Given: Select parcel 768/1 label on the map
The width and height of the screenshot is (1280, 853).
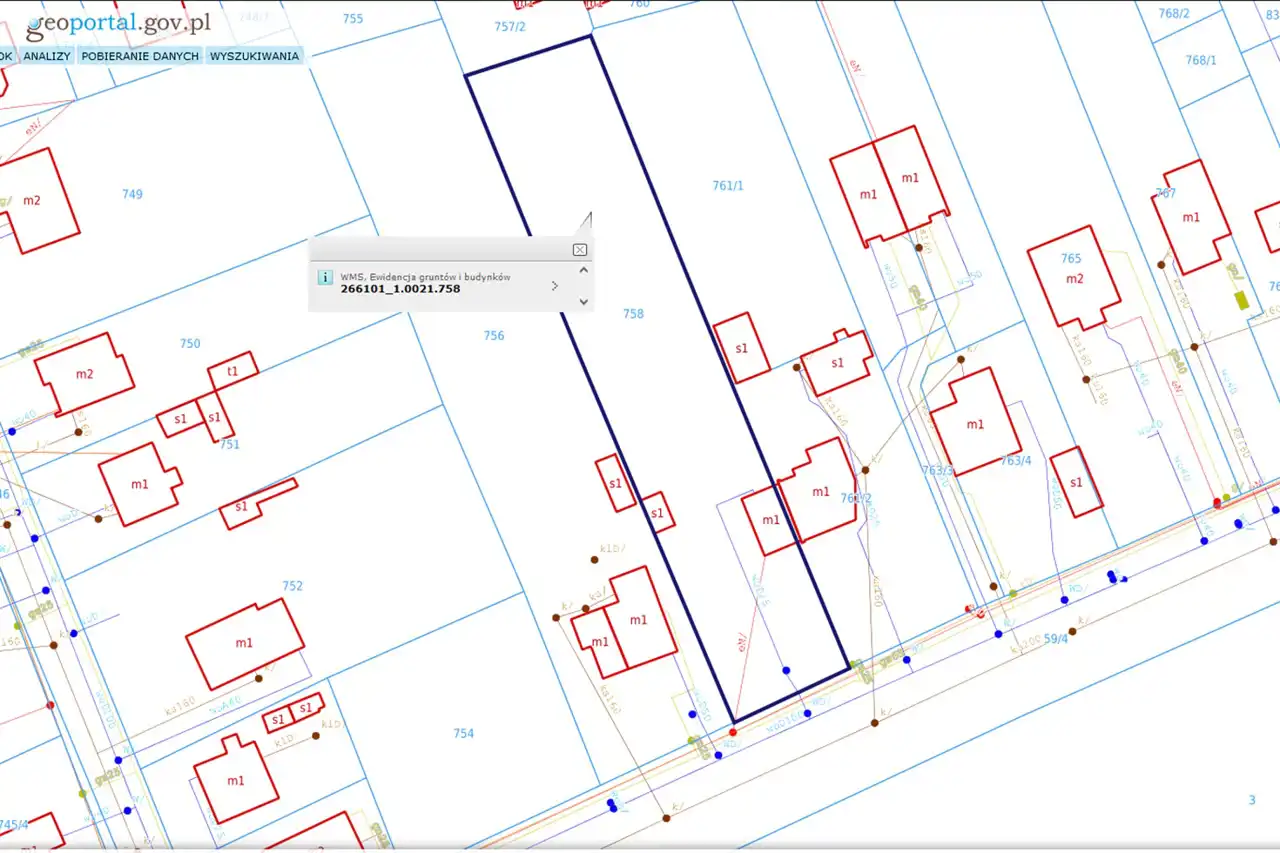Looking at the screenshot, I should click(x=1201, y=61).
